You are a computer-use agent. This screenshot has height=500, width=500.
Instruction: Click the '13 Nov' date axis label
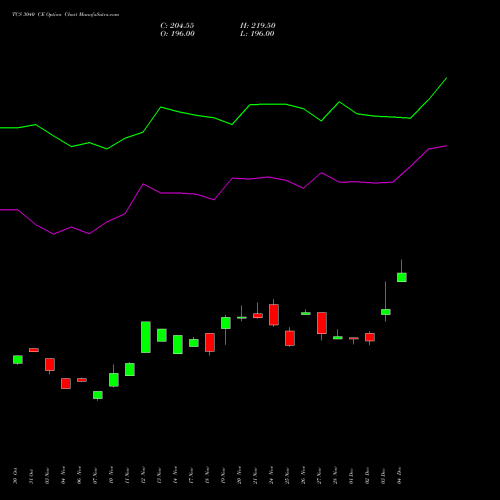coord(159,475)
